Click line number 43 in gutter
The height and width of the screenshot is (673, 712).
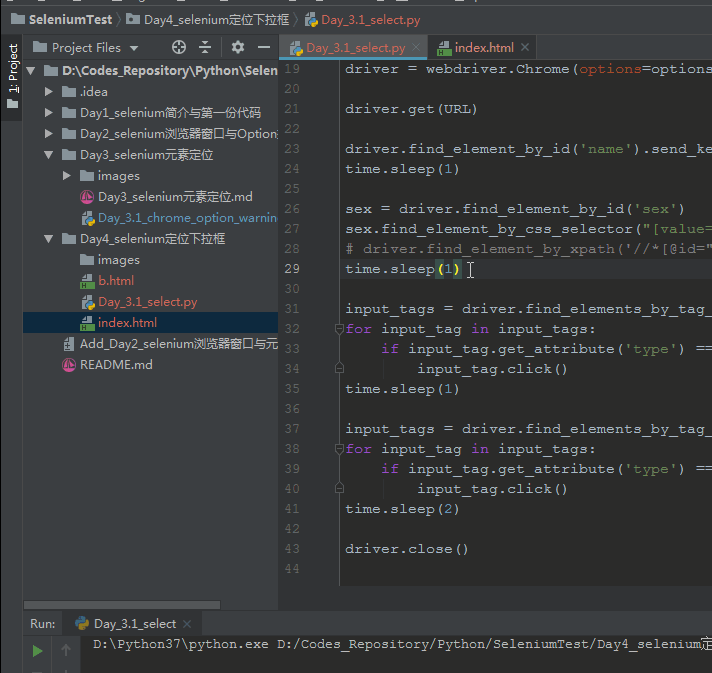(292, 549)
